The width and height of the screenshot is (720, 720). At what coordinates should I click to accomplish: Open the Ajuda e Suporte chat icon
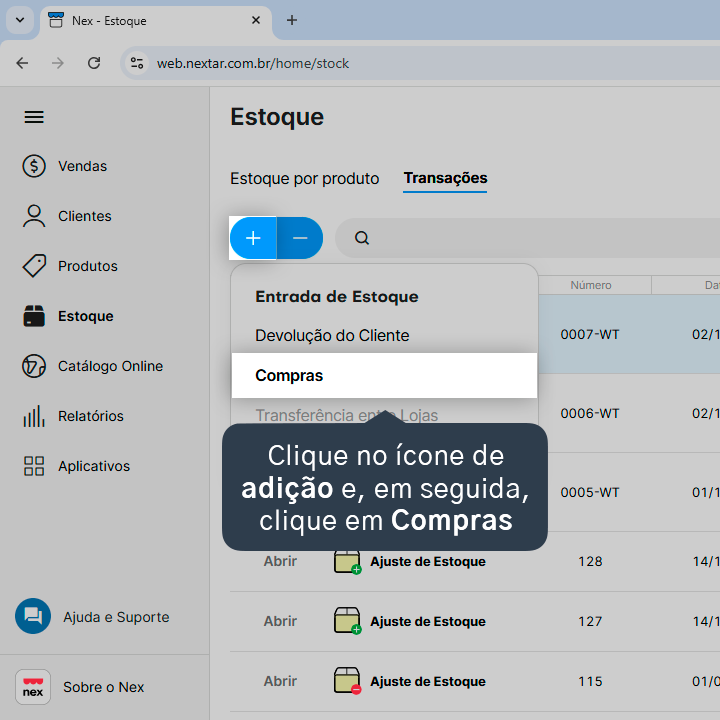coord(33,616)
